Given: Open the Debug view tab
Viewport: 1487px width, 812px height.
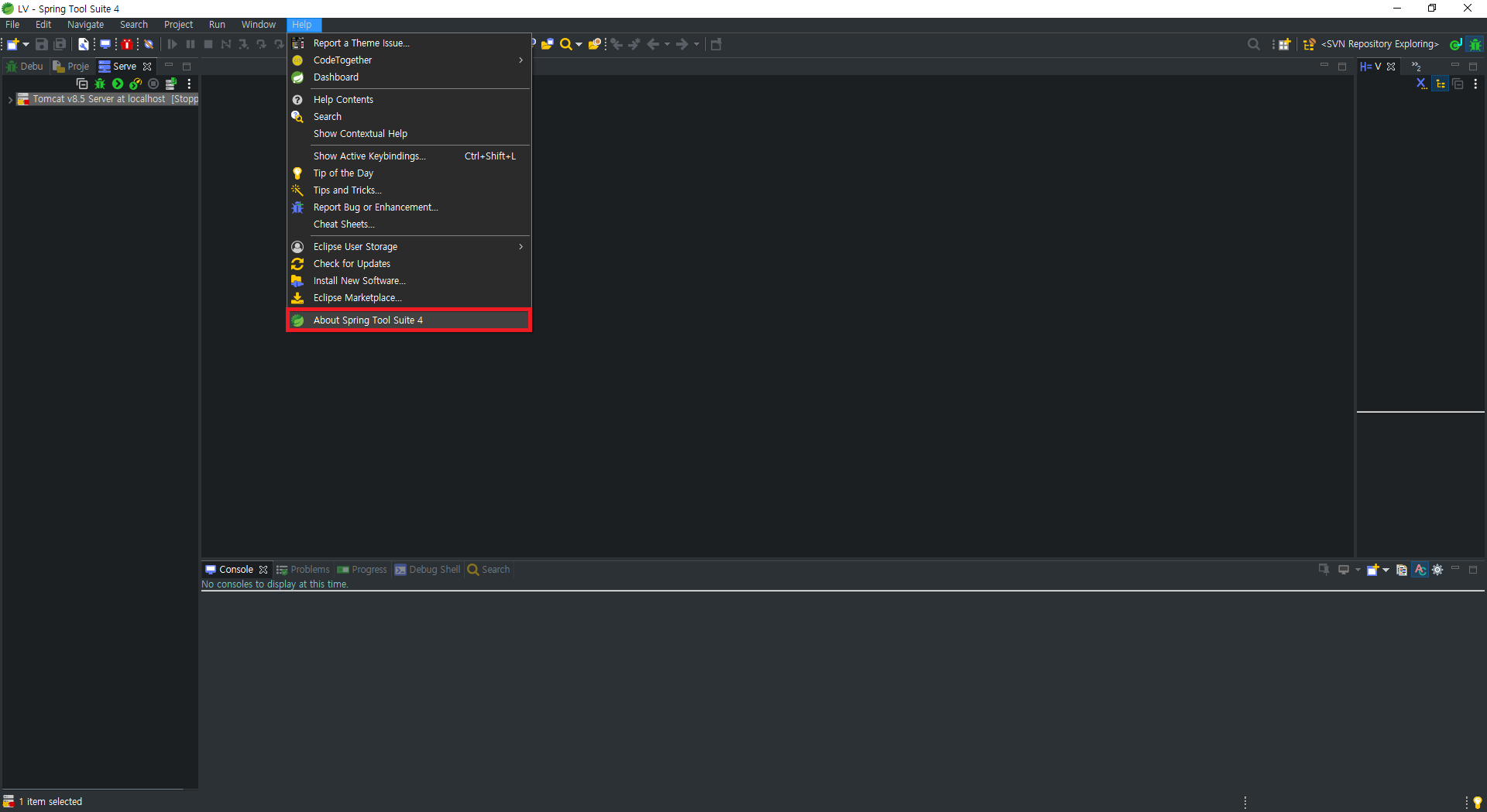Looking at the screenshot, I should tap(25, 67).
